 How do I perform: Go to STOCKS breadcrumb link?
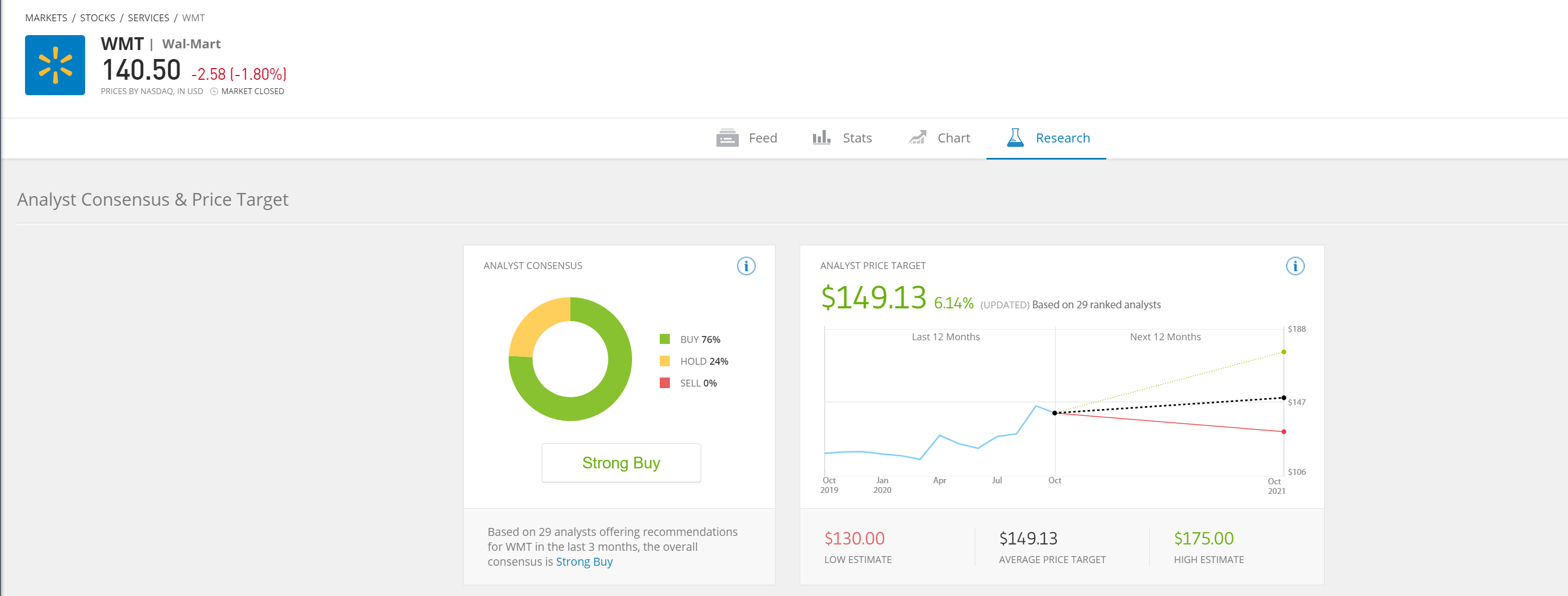97,18
